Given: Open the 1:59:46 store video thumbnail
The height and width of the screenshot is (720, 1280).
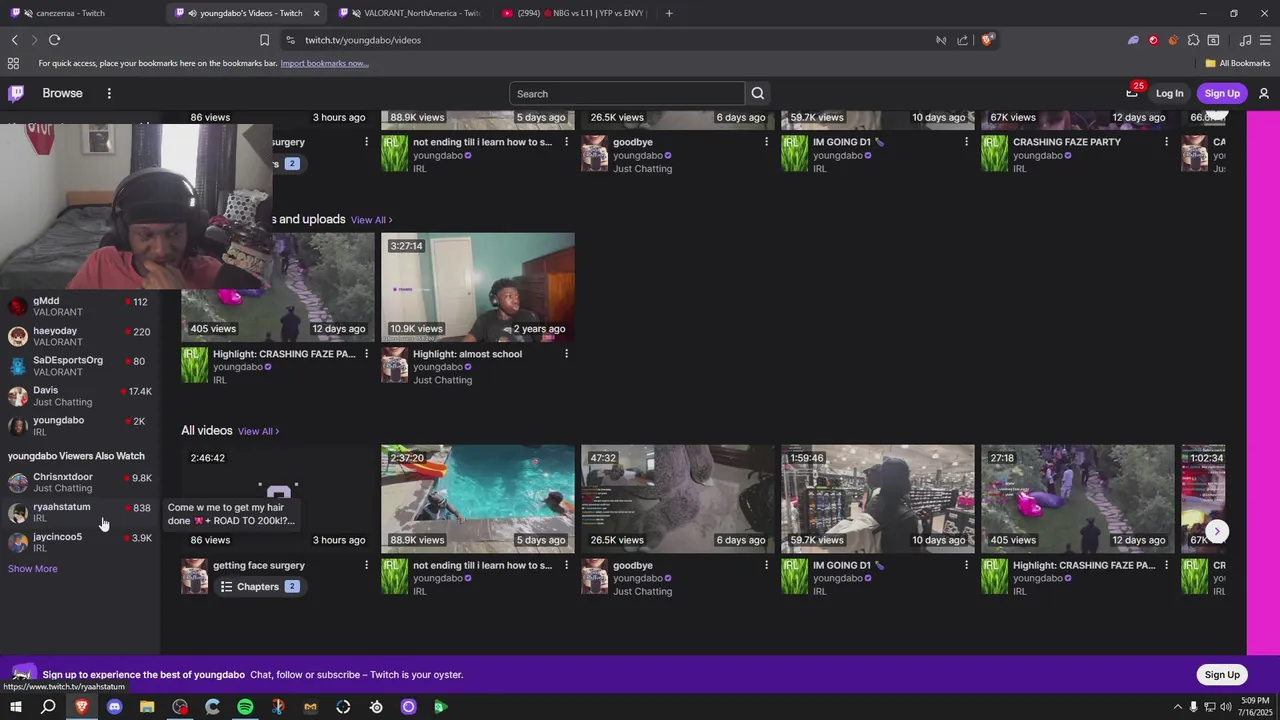Looking at the screenshot, I should point(878,499).
